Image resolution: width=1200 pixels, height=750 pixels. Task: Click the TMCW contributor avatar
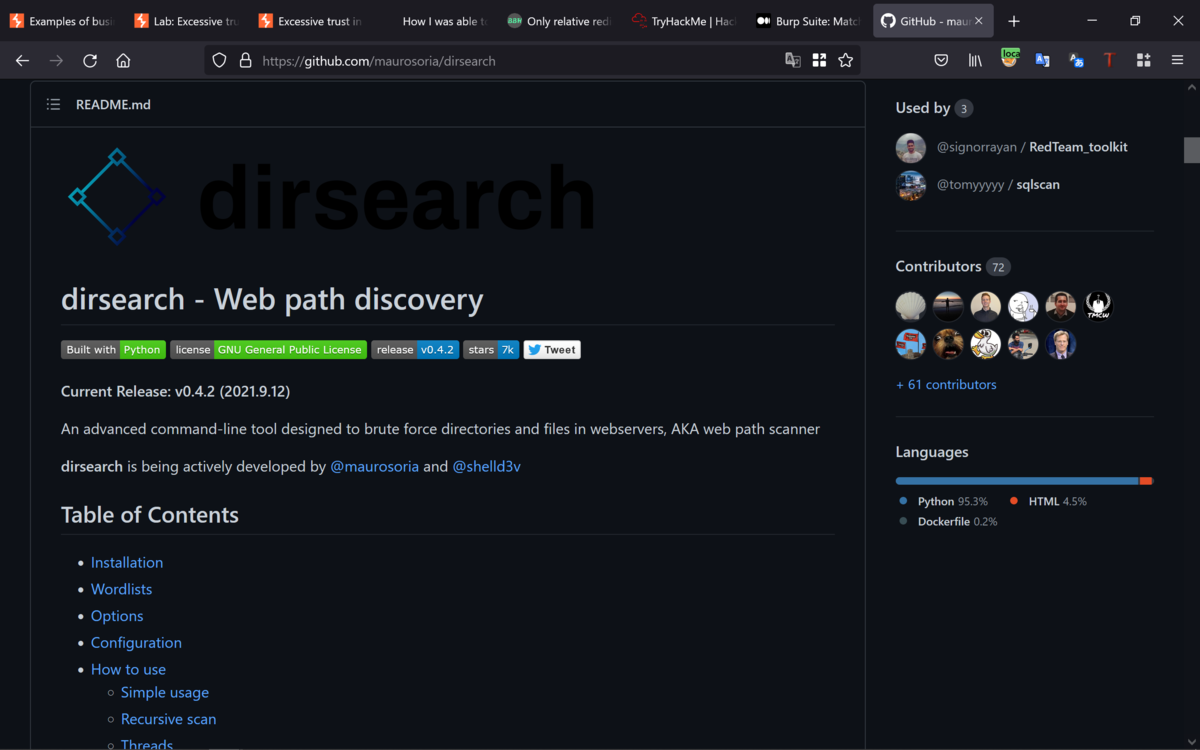pos(1098,306)
